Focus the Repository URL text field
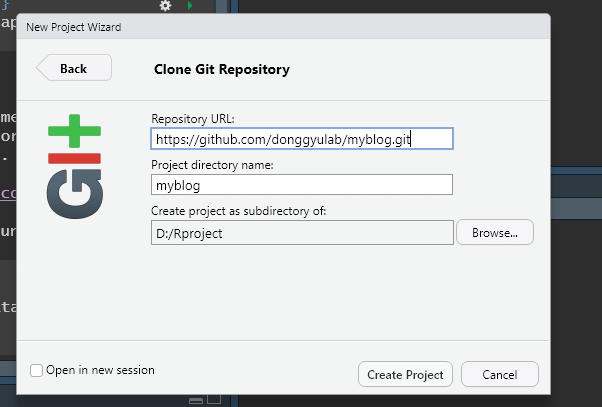Image resolution: width=602 pixels, height=407 pixels. tap(301, 139)
